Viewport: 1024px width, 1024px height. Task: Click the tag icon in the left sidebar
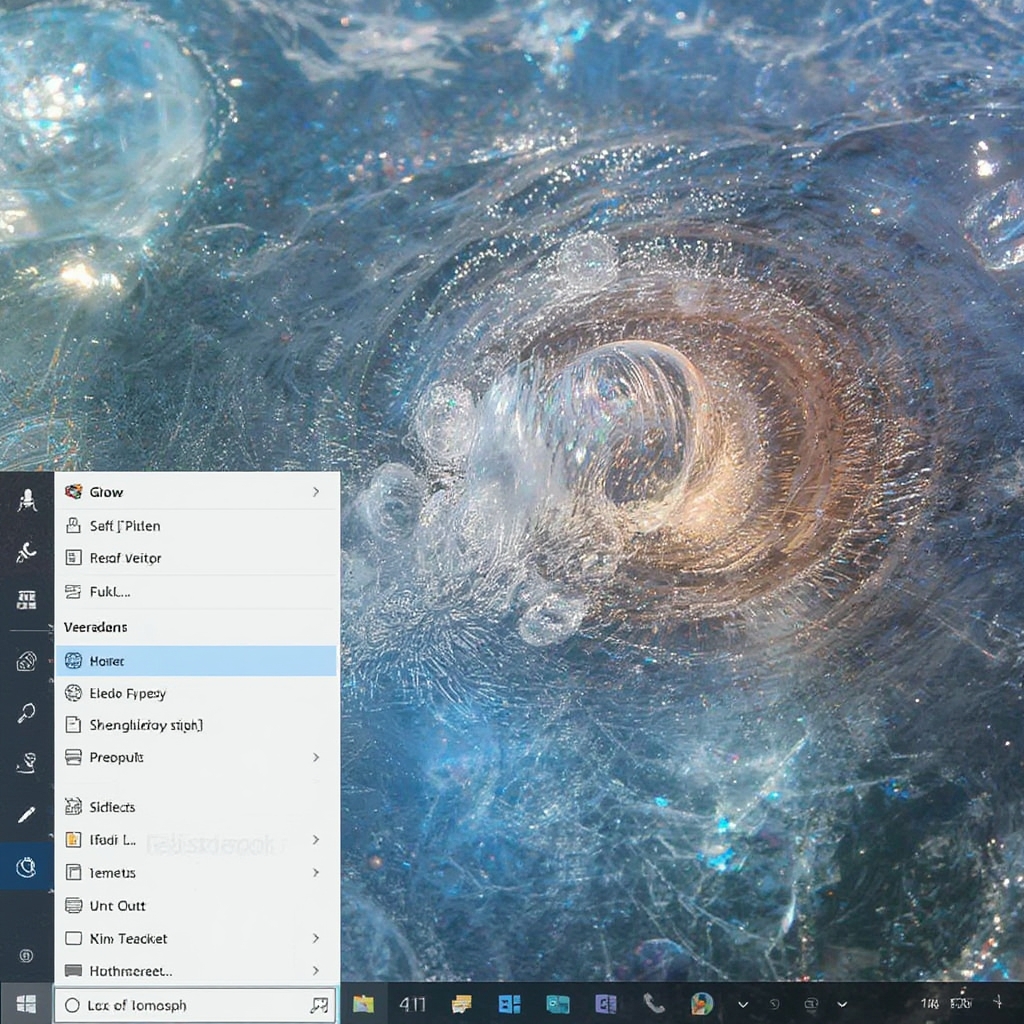(27, 660)
